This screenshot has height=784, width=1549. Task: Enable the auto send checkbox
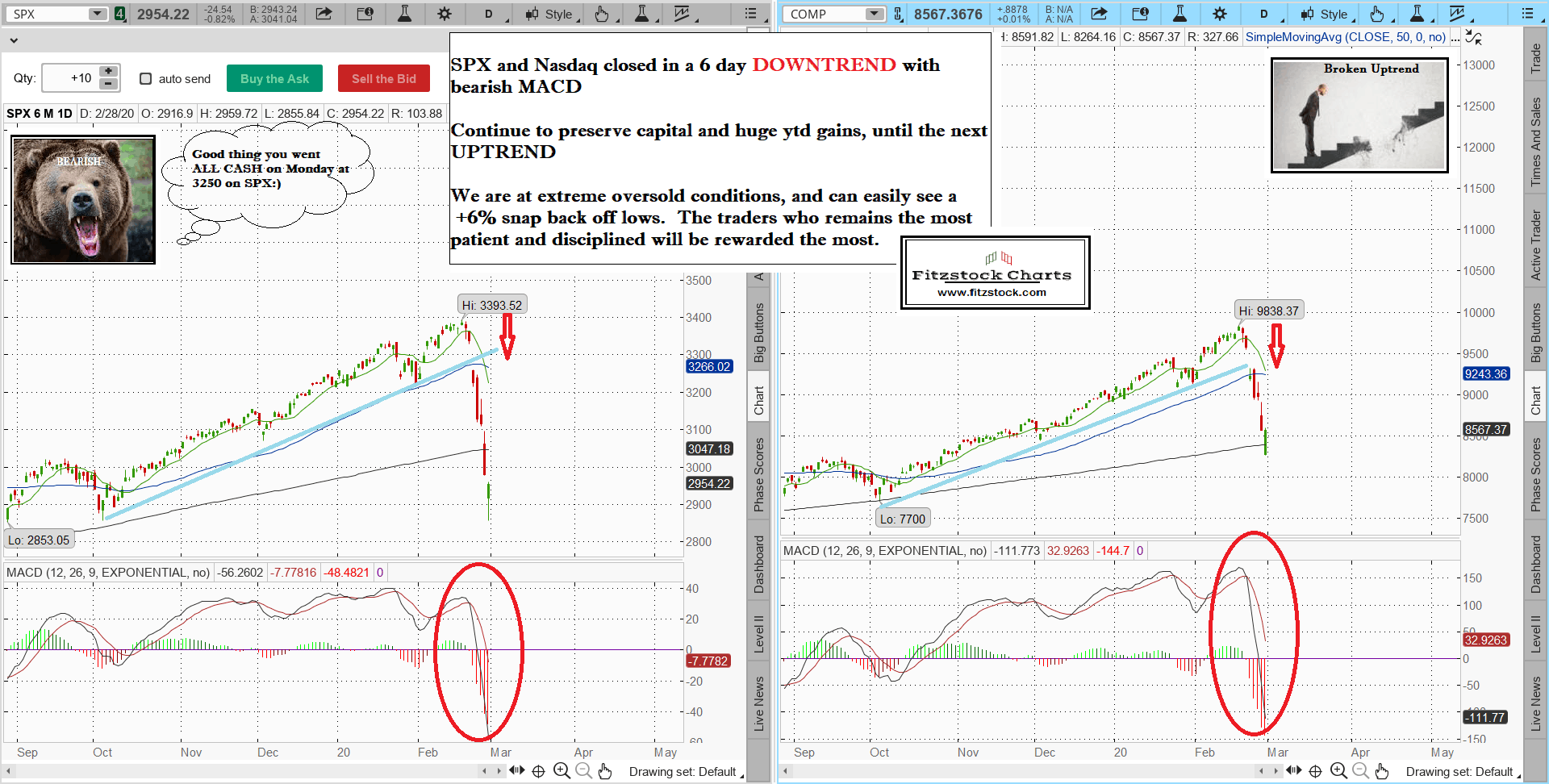(x=146, y=78)
